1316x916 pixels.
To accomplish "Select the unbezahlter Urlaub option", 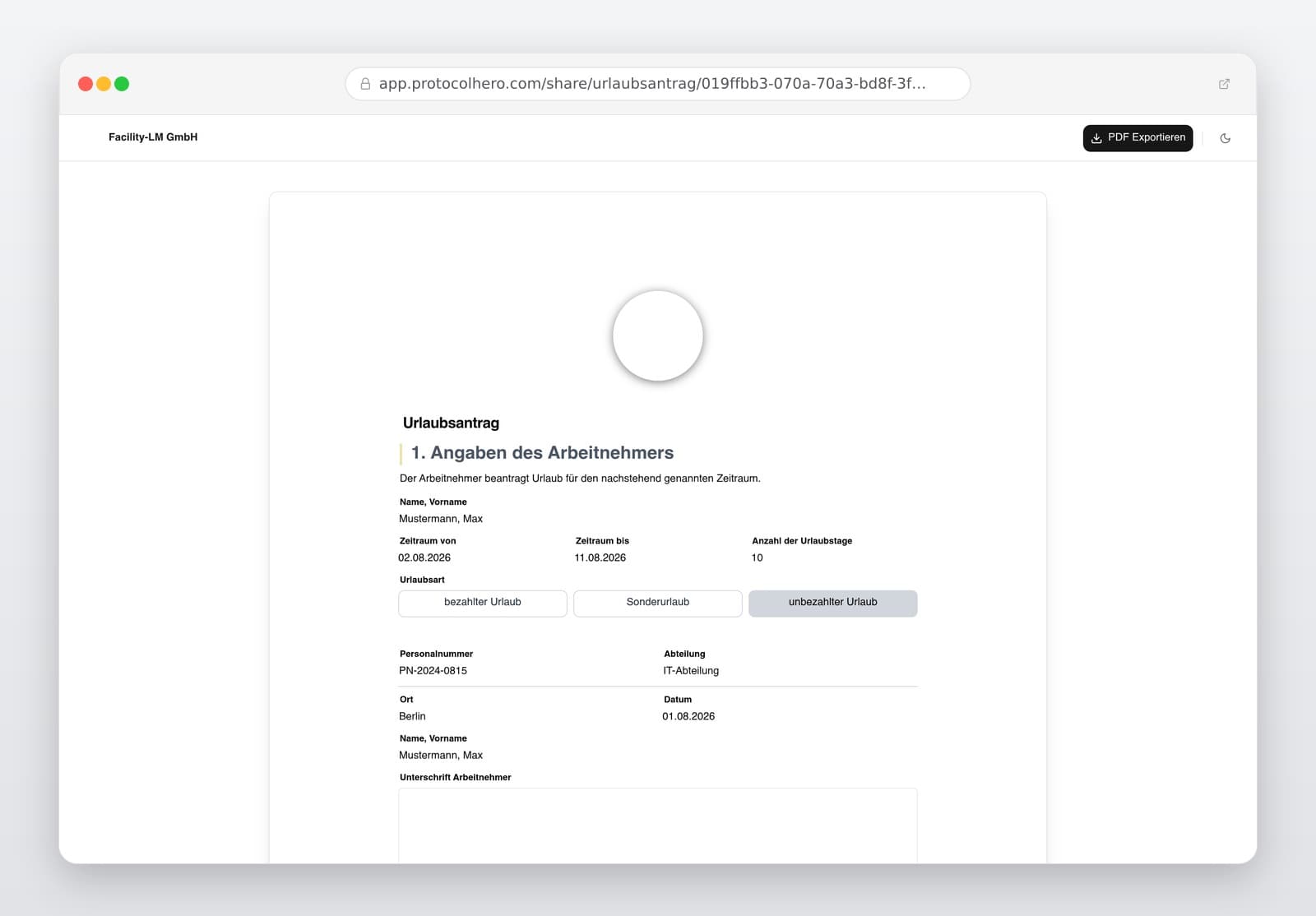I will [832, 603].
